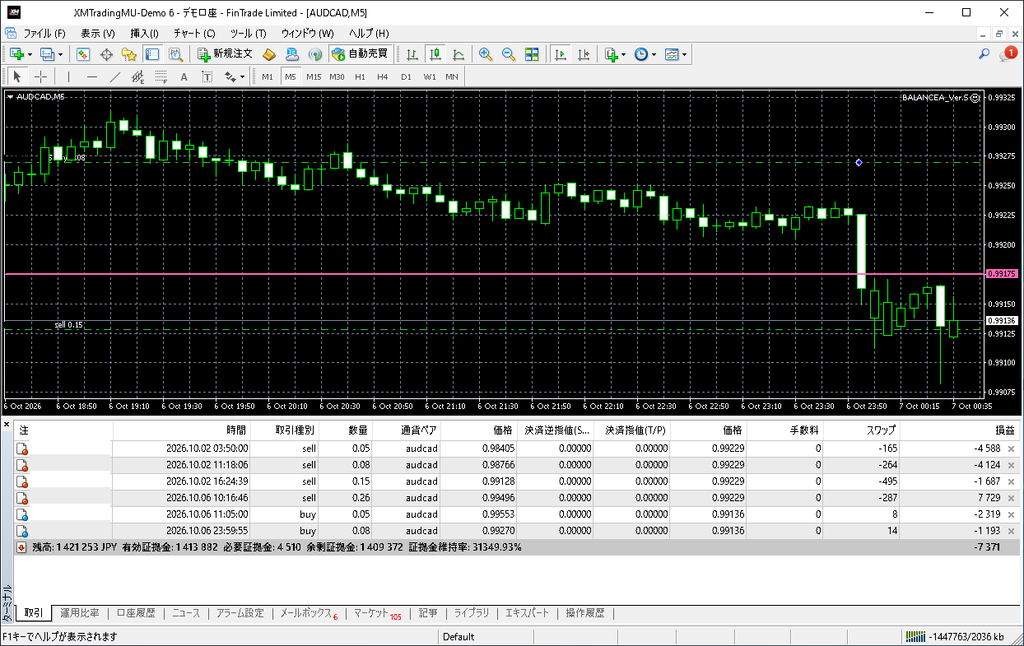The height and width of the screenshot is (646, 1024).
Task: Open the Market Watch window icon
Action: pos(83,55)
